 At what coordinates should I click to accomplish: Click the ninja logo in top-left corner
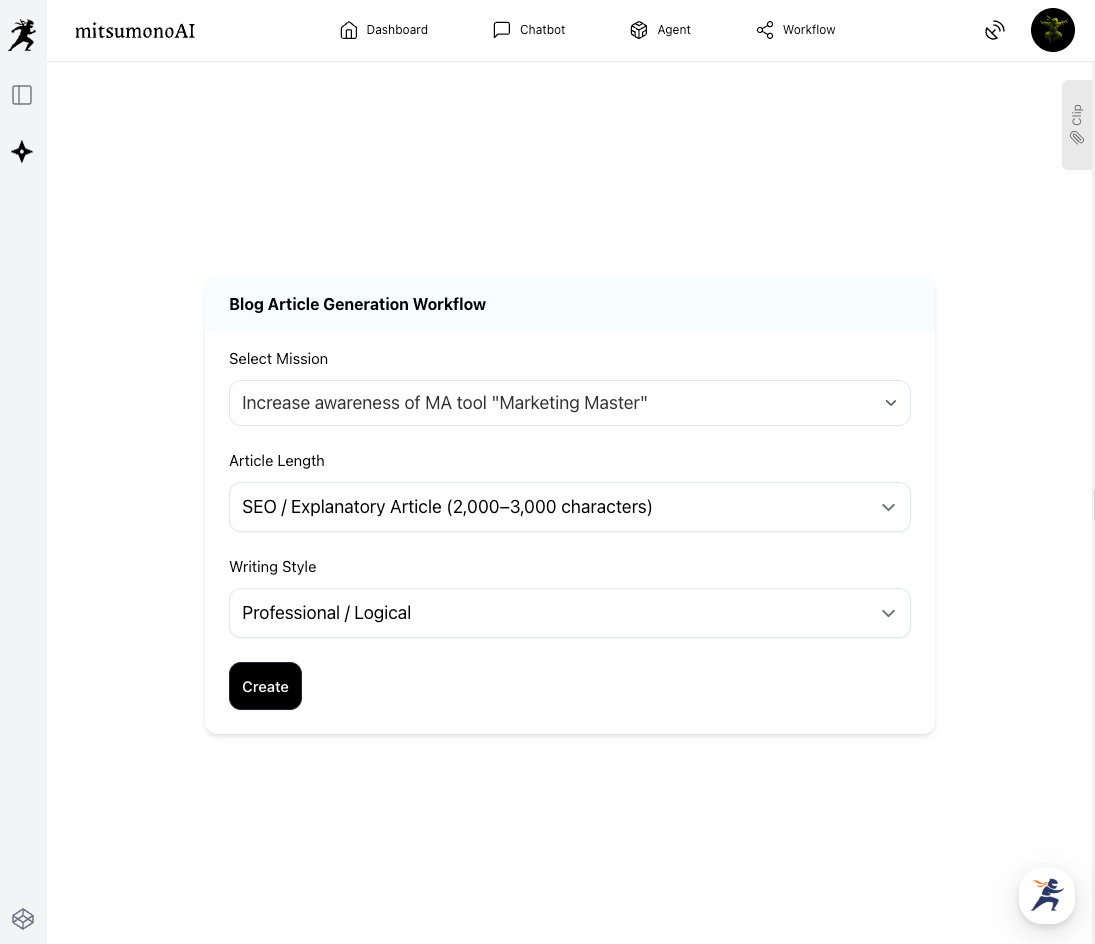pyautogui.click(x=22, y=35)
